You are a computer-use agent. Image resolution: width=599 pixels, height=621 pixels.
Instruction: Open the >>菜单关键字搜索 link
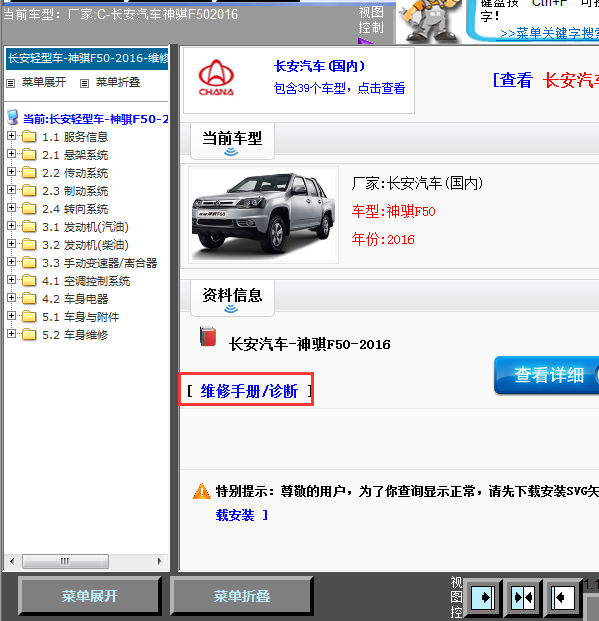coord(549,33)
